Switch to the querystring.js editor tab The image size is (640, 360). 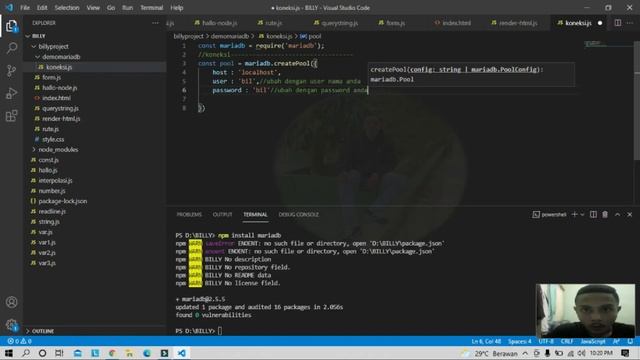pyautogui.click(x=336, y=23)
